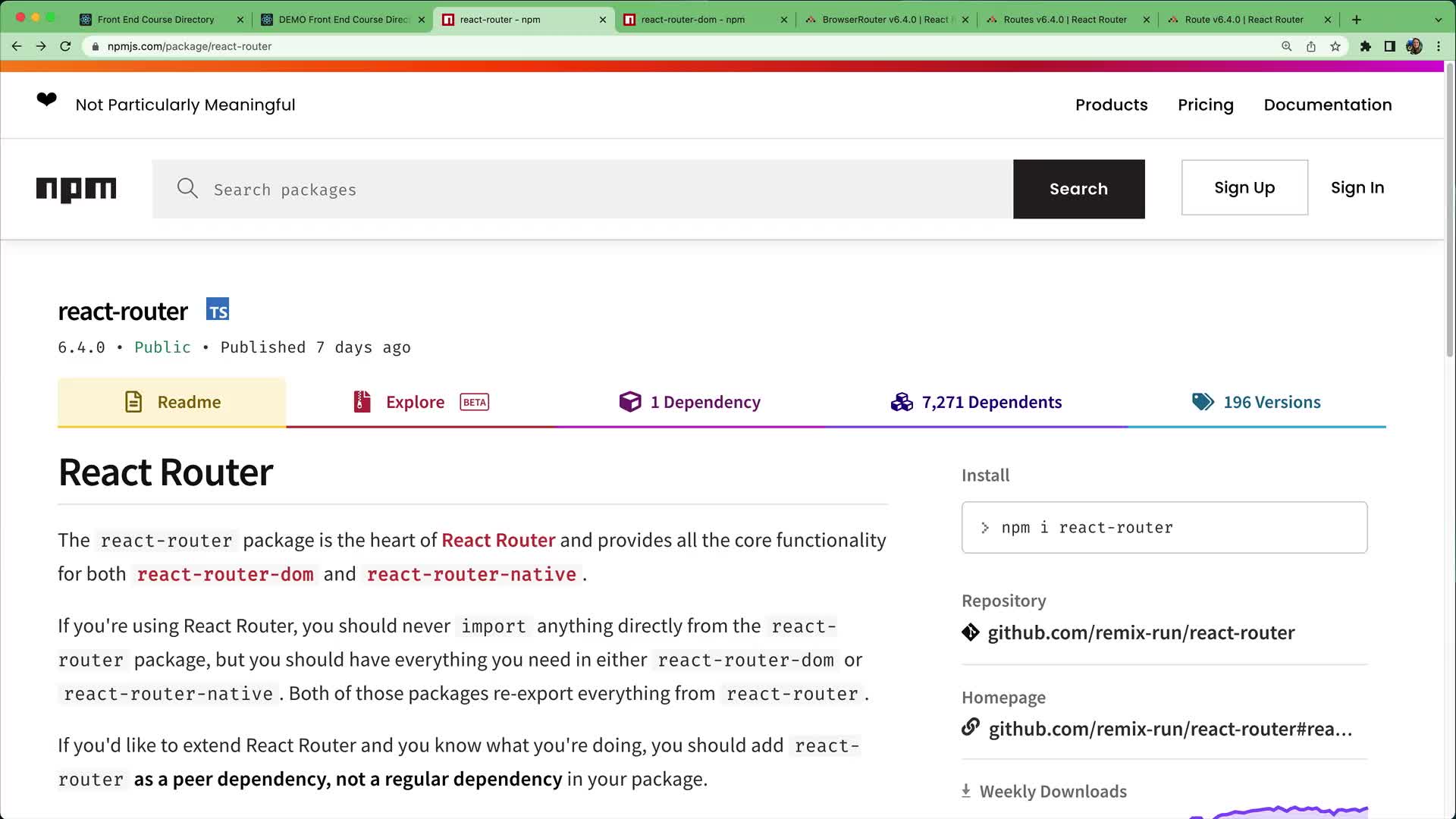
Task: Copy the npm i react-router command
Action: pos(1164,528)
